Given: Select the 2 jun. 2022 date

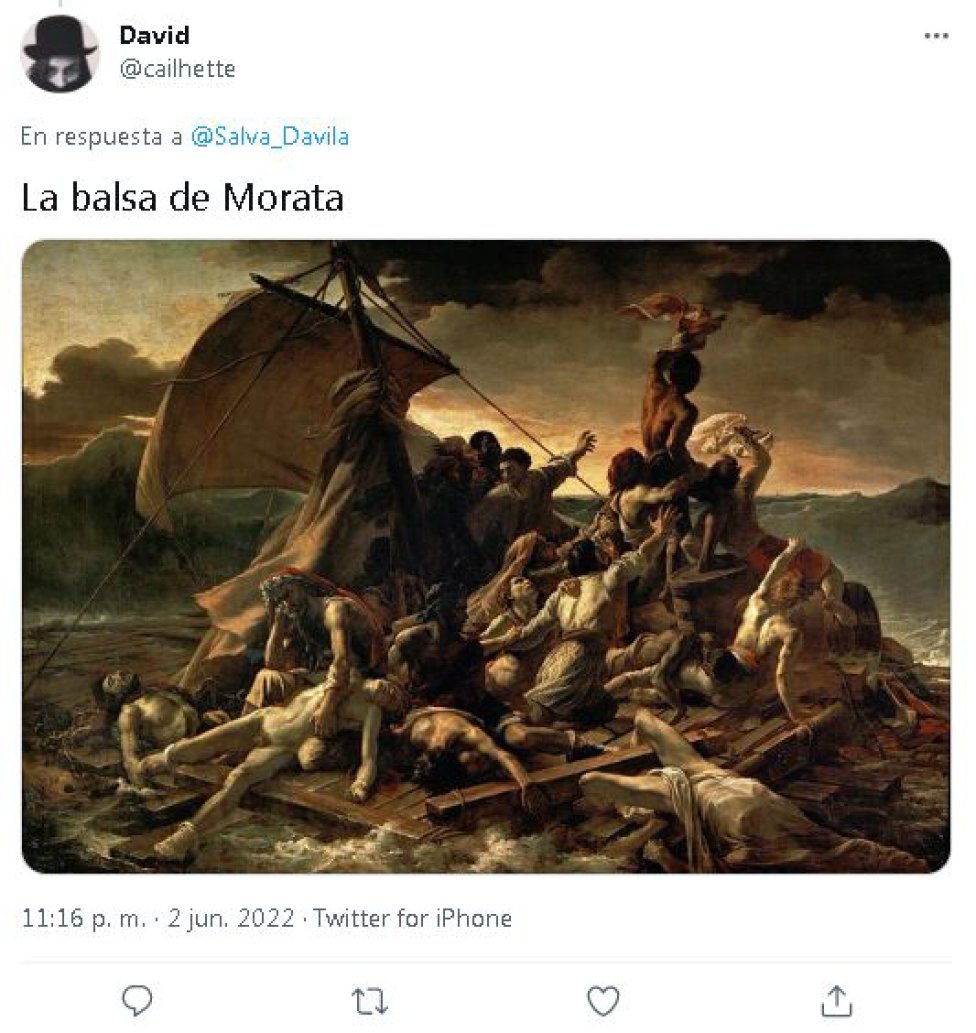Looking at the screenshot, I should tap(231, 918).
